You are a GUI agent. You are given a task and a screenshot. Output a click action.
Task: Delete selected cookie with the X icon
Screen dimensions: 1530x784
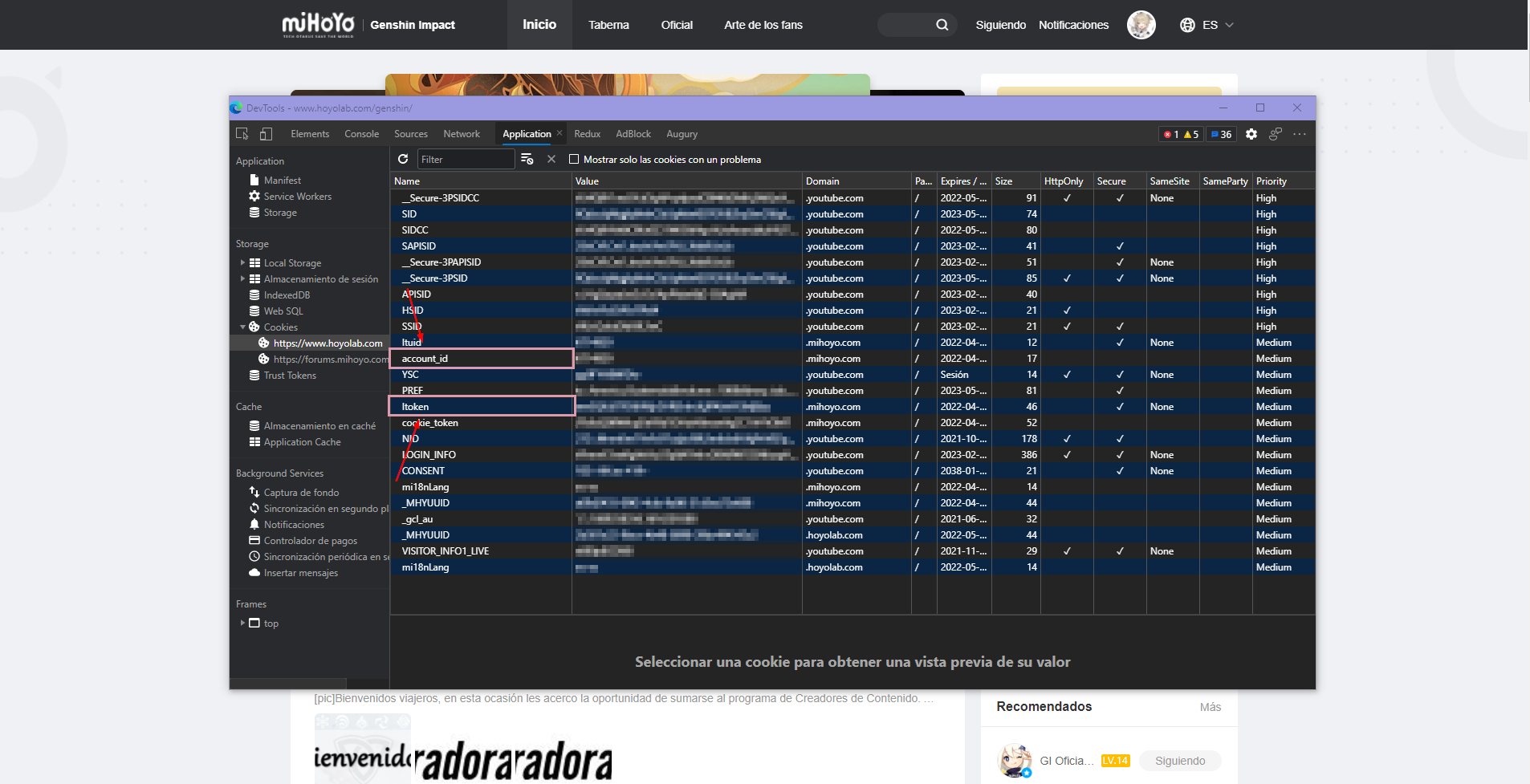point(551,159)
